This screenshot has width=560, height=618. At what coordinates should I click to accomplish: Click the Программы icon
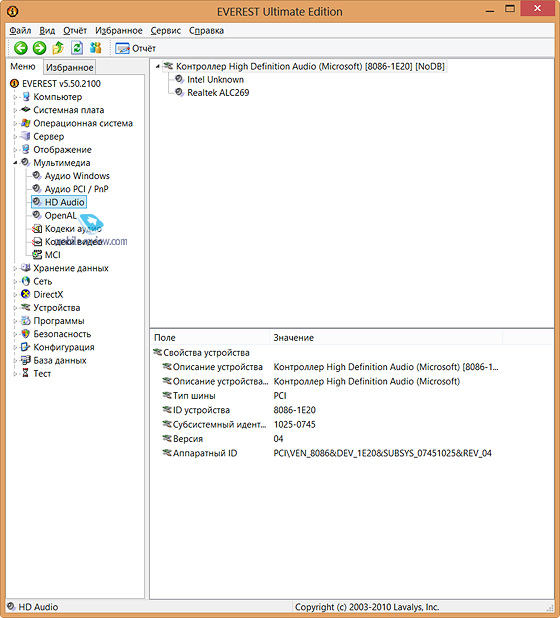[26, 320]
